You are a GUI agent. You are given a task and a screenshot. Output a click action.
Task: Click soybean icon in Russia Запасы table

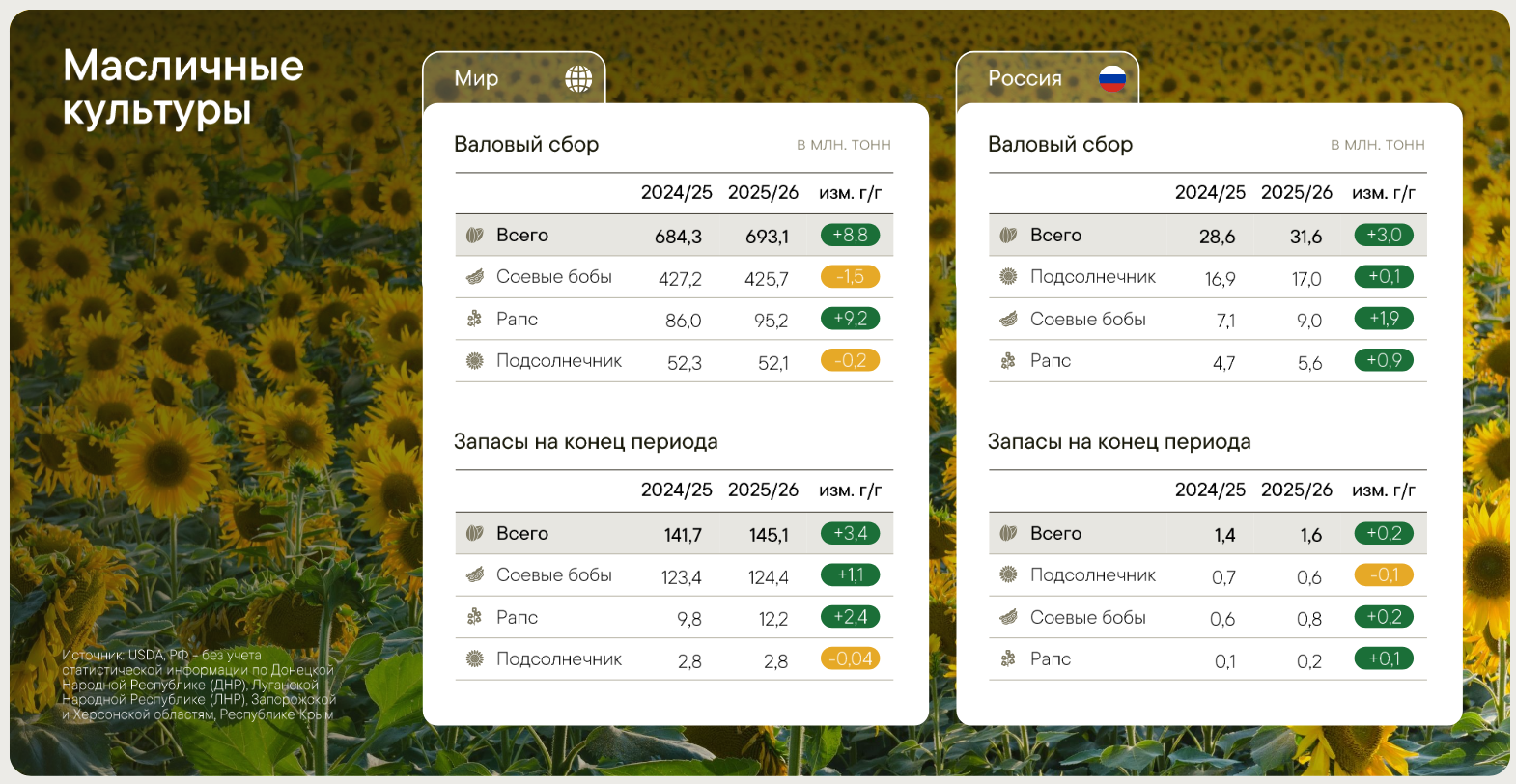[x=1008, y=617]
